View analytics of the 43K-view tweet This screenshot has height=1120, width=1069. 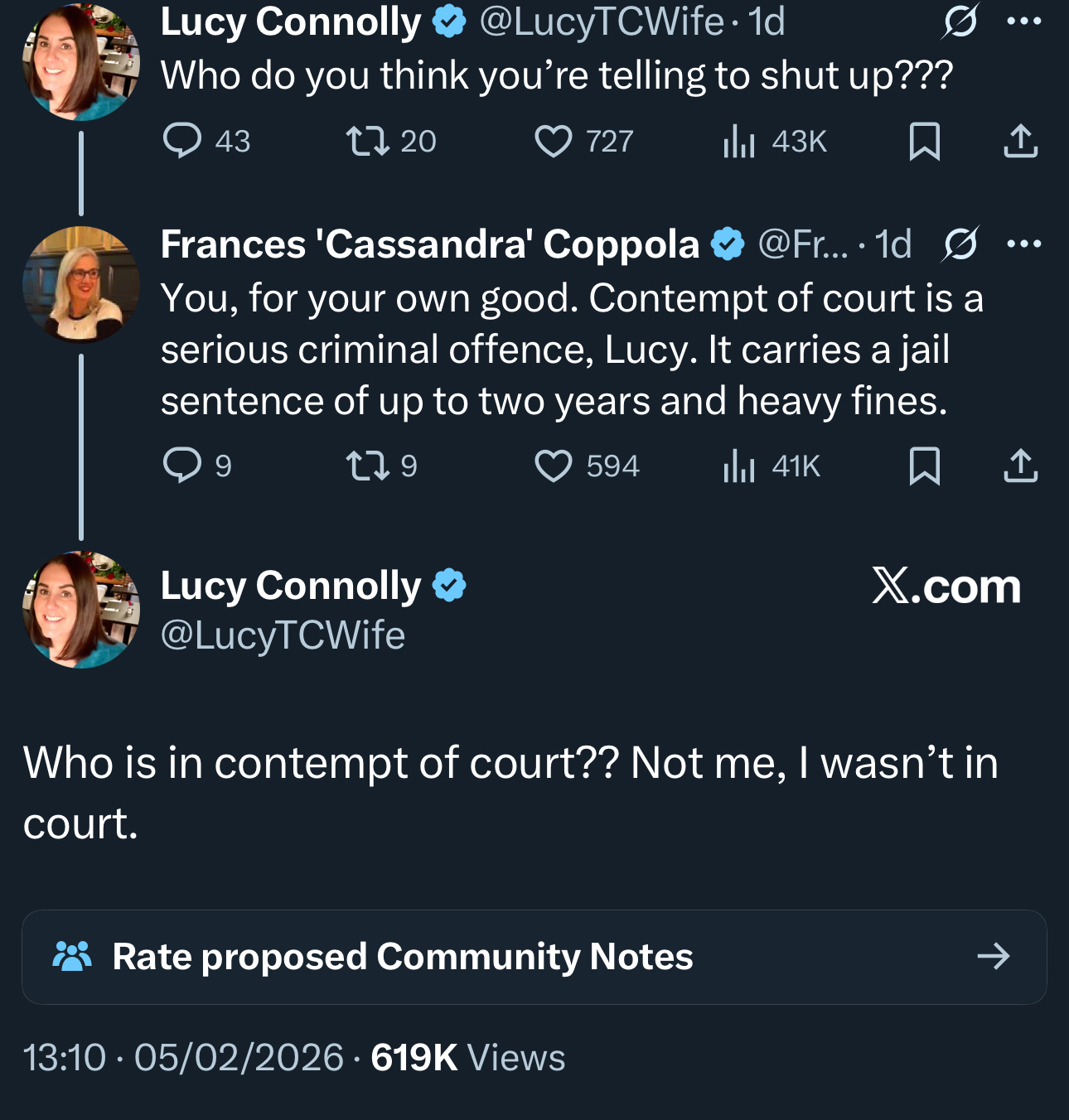pyautogui.click(x=739, y=141)
